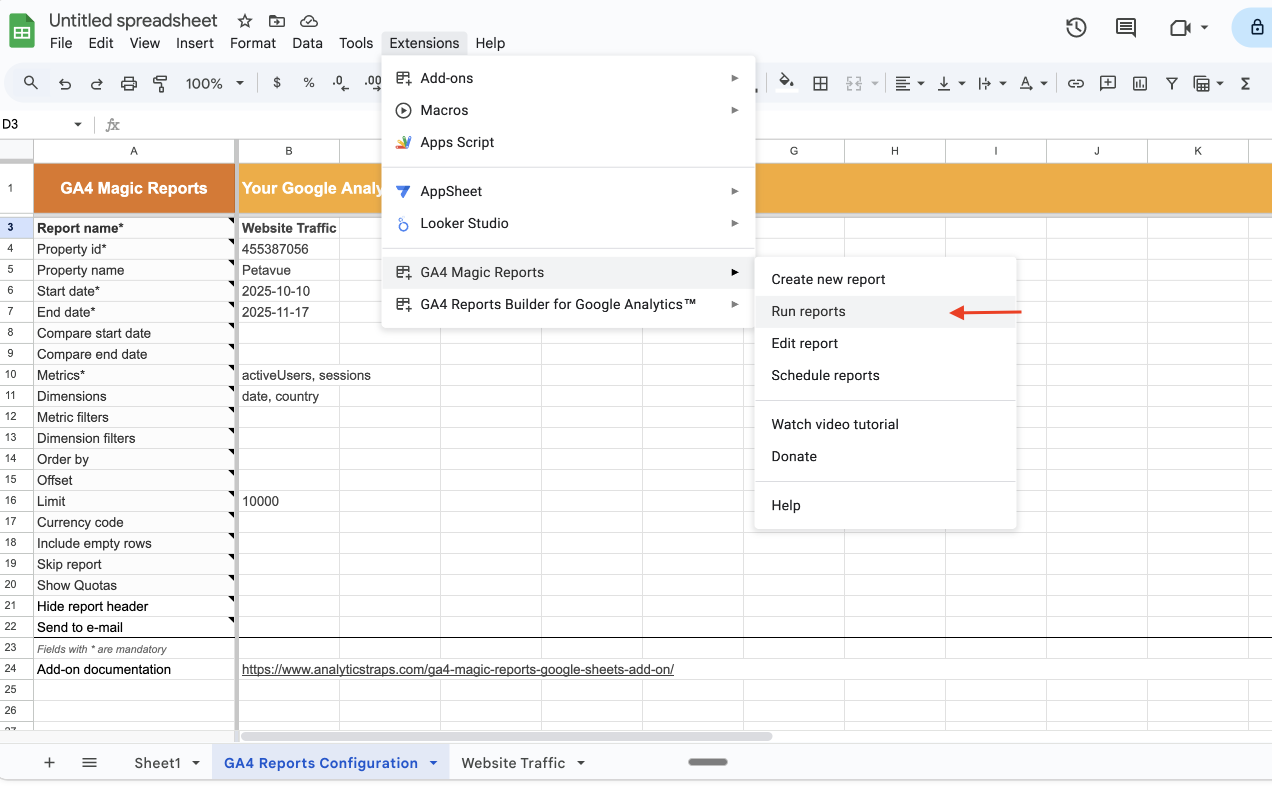
Task: Click decrease decimal places icon
Action: pyautogui.click(x=341, y=84)
